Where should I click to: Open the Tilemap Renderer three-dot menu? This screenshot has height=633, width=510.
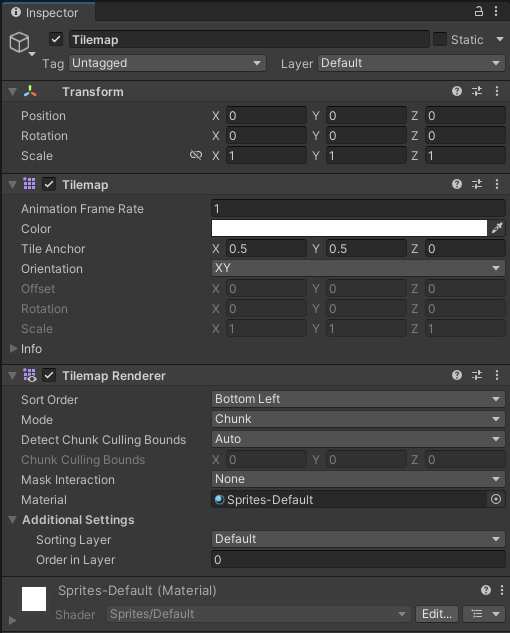pos(497,375)
